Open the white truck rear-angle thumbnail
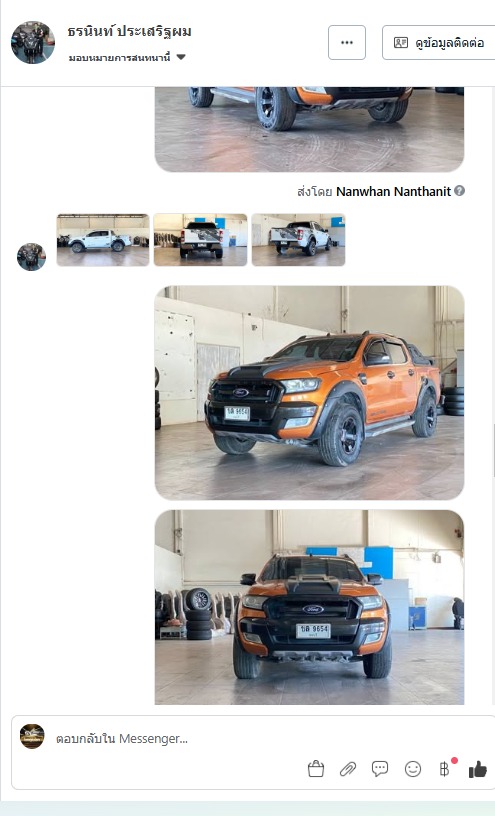This screenshot has width=495, height=816. coord(298,240)
